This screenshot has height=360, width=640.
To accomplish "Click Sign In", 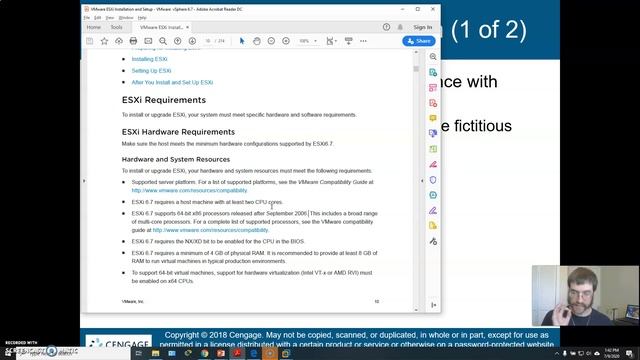I will coord(422,27).
